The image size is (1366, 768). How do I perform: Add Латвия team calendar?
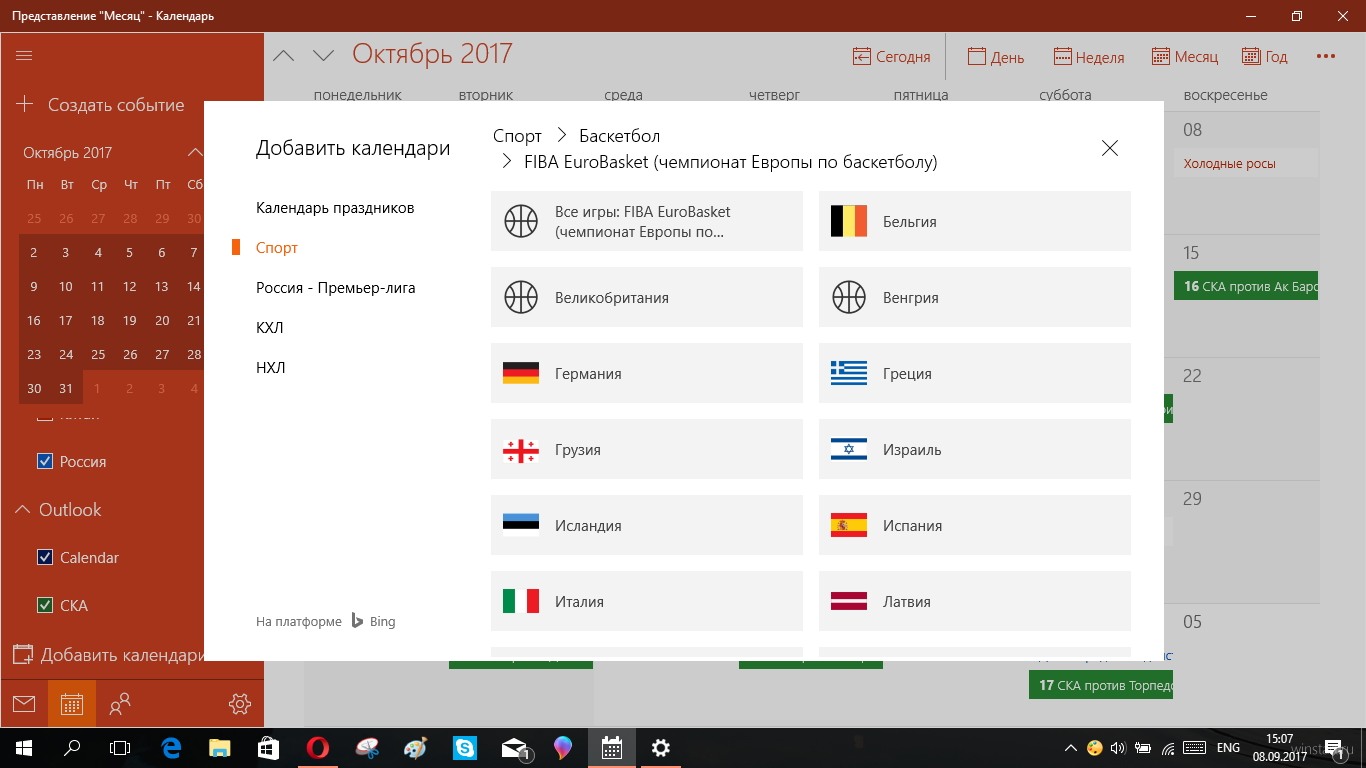(x=975, y=601)
